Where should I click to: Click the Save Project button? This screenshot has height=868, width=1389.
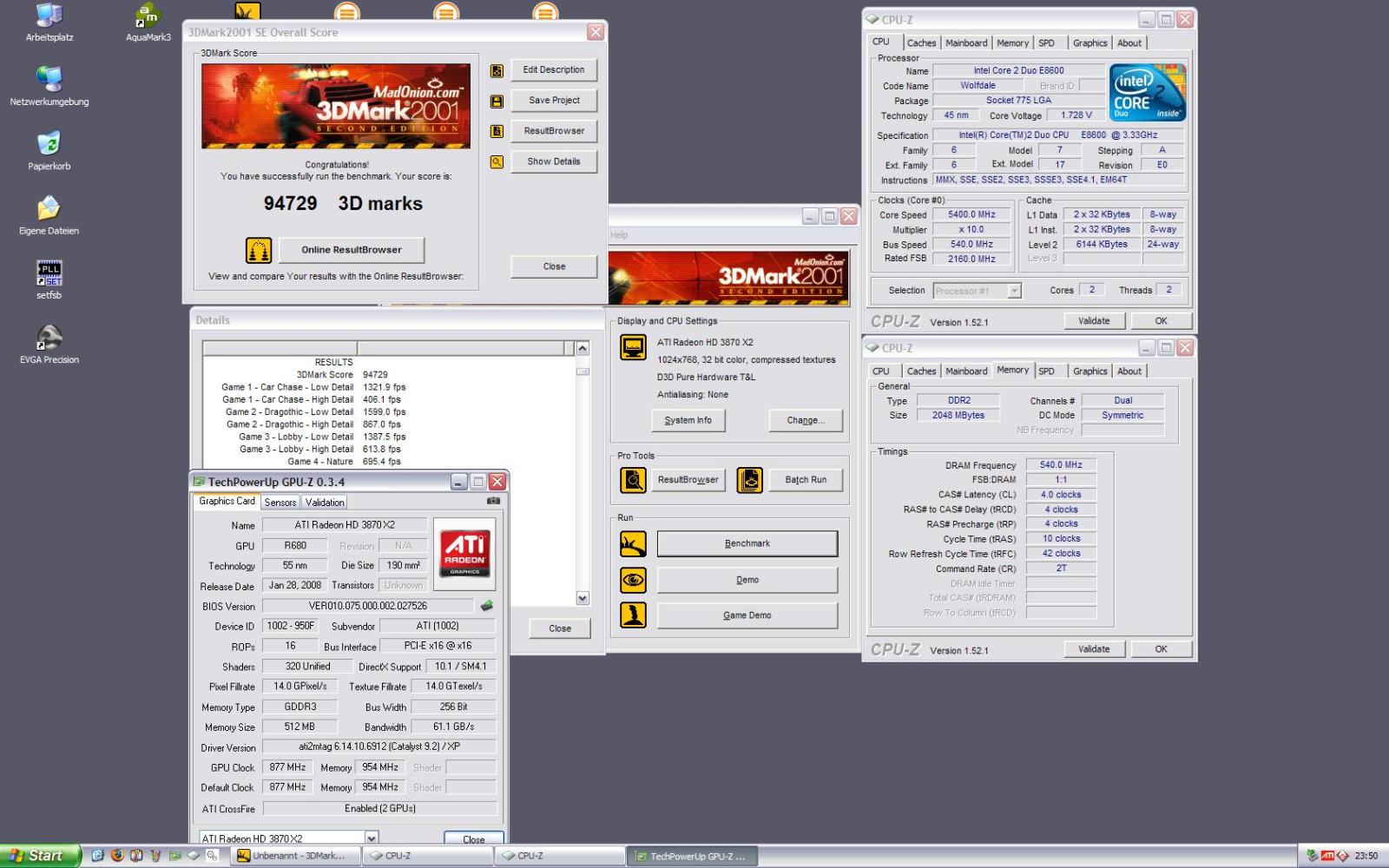[554, 101]
